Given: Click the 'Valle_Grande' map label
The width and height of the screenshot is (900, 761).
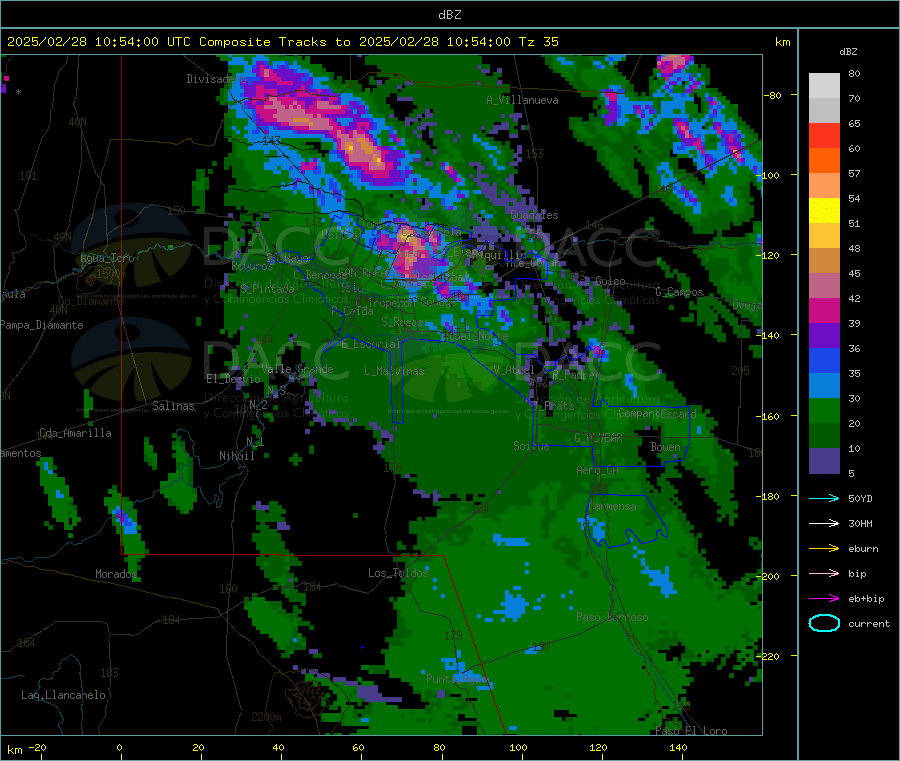Looking at the screenshot, I should pos(297,369).
